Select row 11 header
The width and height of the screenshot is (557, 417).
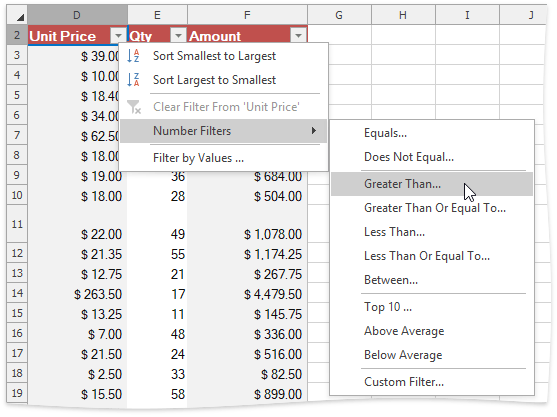click(x=17, y=224)
